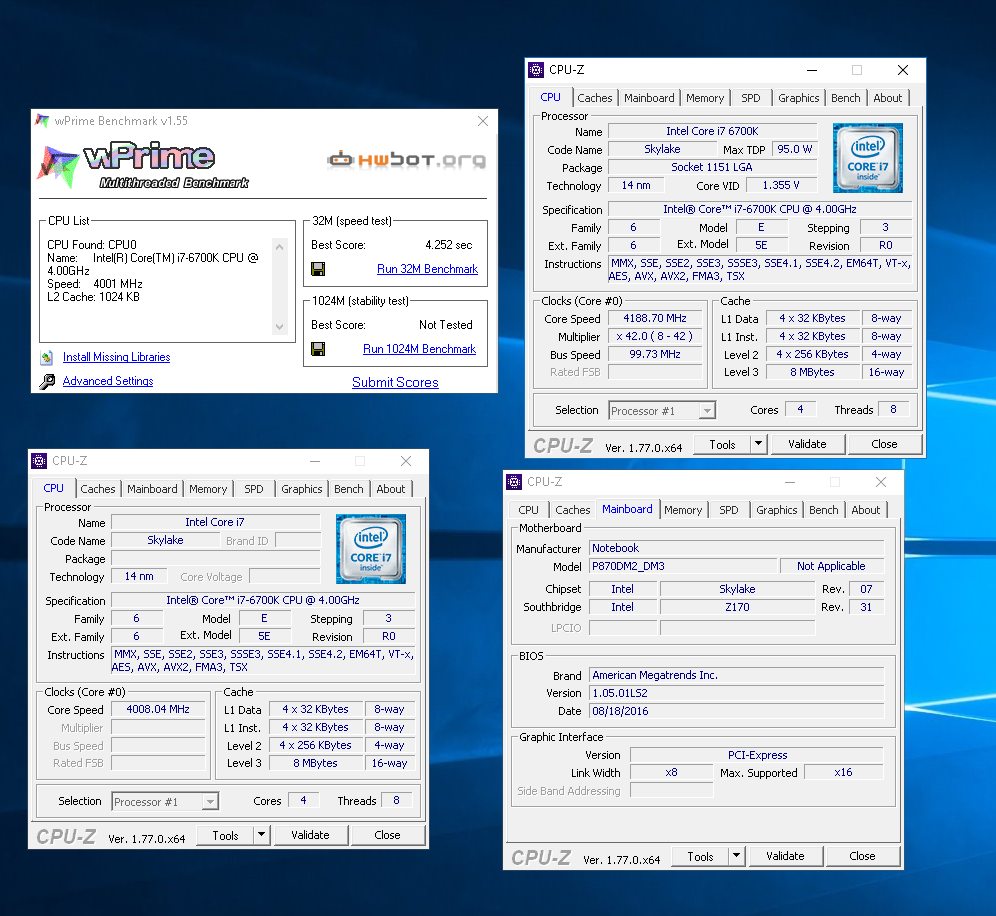
Task: Click CPU-Z title icon of inactive CPU window
Action: click(39, 461)
